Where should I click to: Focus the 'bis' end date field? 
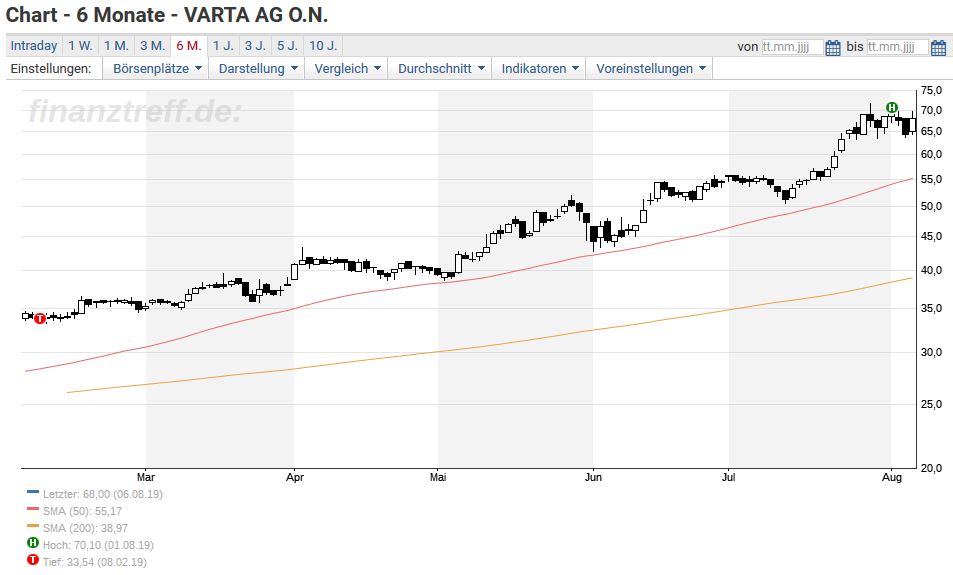coord(898,47)
